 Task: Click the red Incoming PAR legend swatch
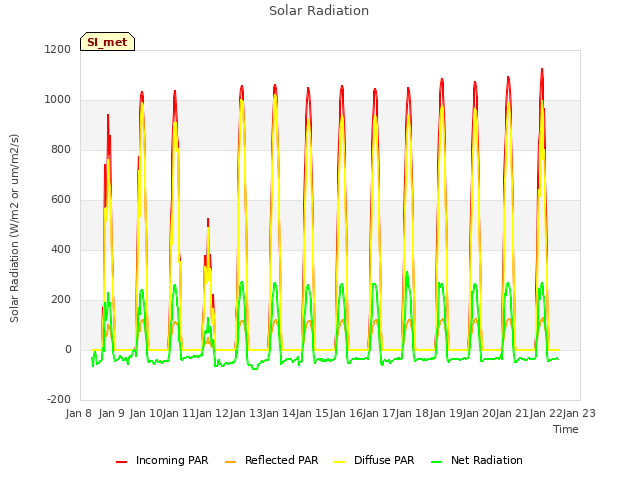122,461
